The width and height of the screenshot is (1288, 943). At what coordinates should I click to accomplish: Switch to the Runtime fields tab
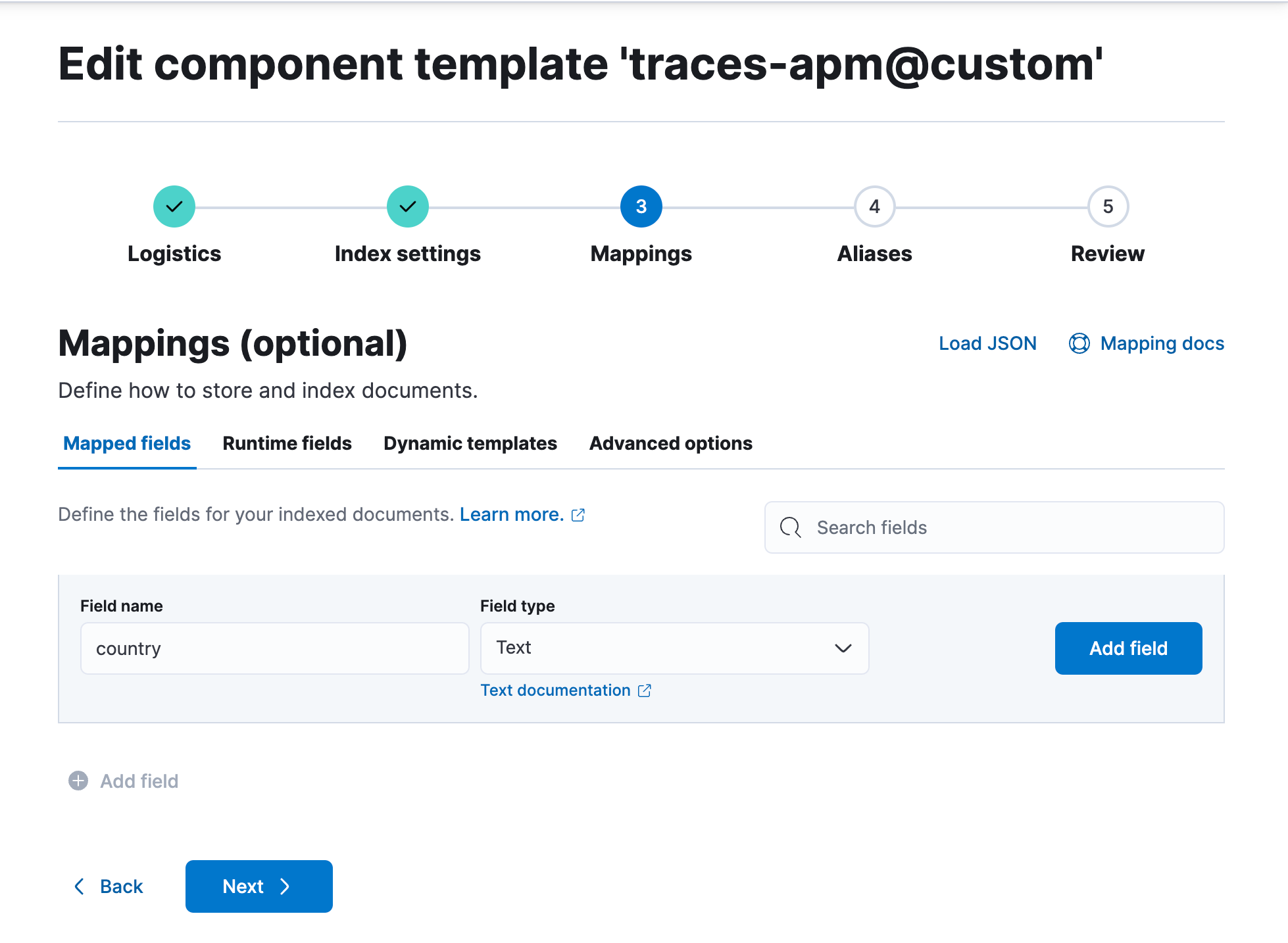click(x=287, y=443)
